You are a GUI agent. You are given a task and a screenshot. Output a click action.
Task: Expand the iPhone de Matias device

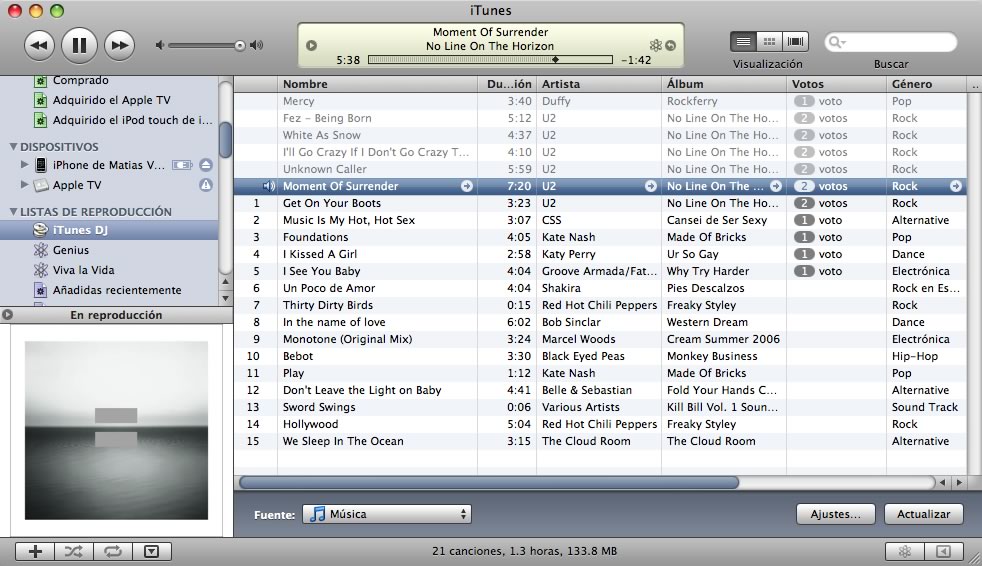point(25,165)
